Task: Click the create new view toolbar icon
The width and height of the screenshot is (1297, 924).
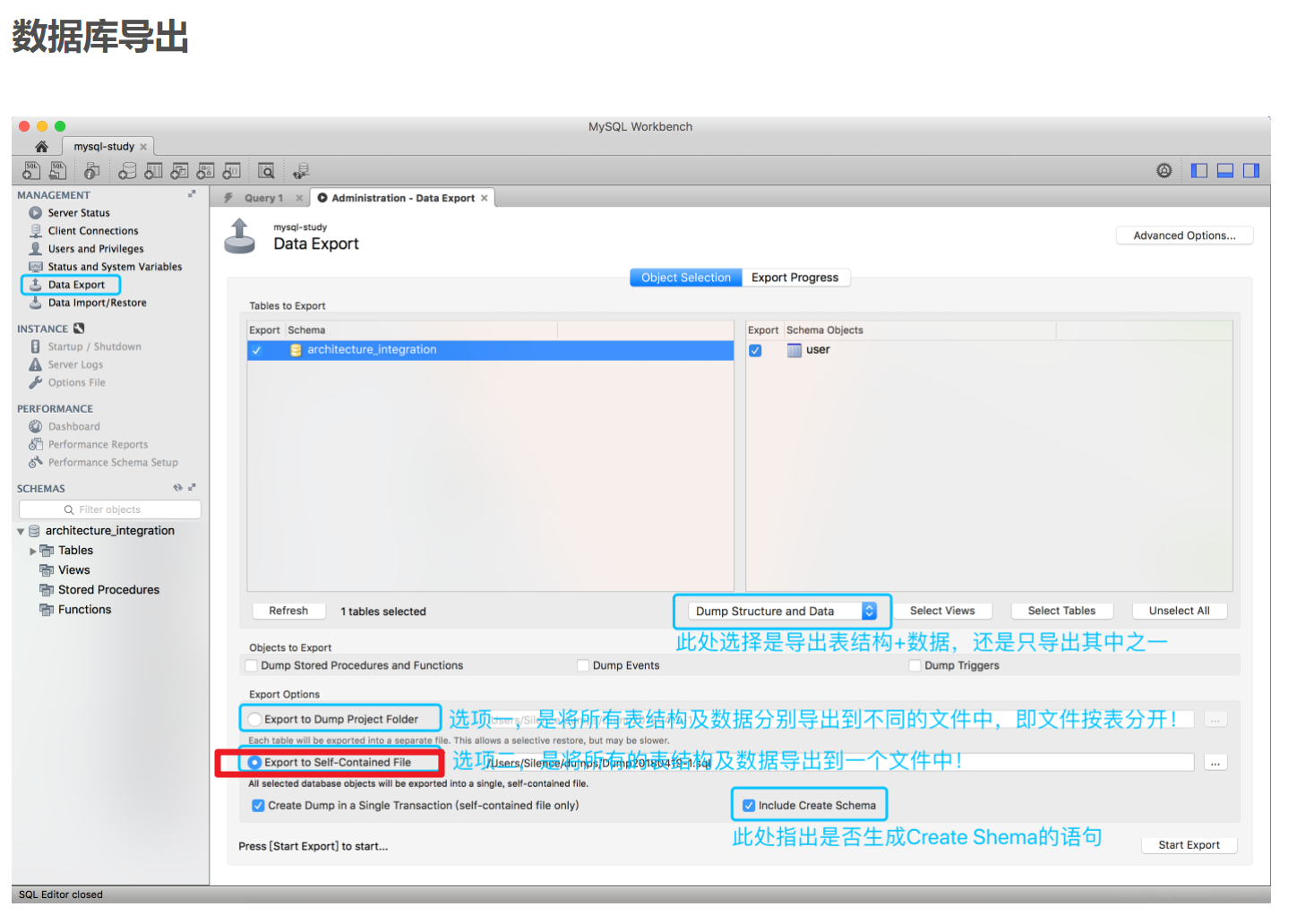Action: click(x=180, y=170)
